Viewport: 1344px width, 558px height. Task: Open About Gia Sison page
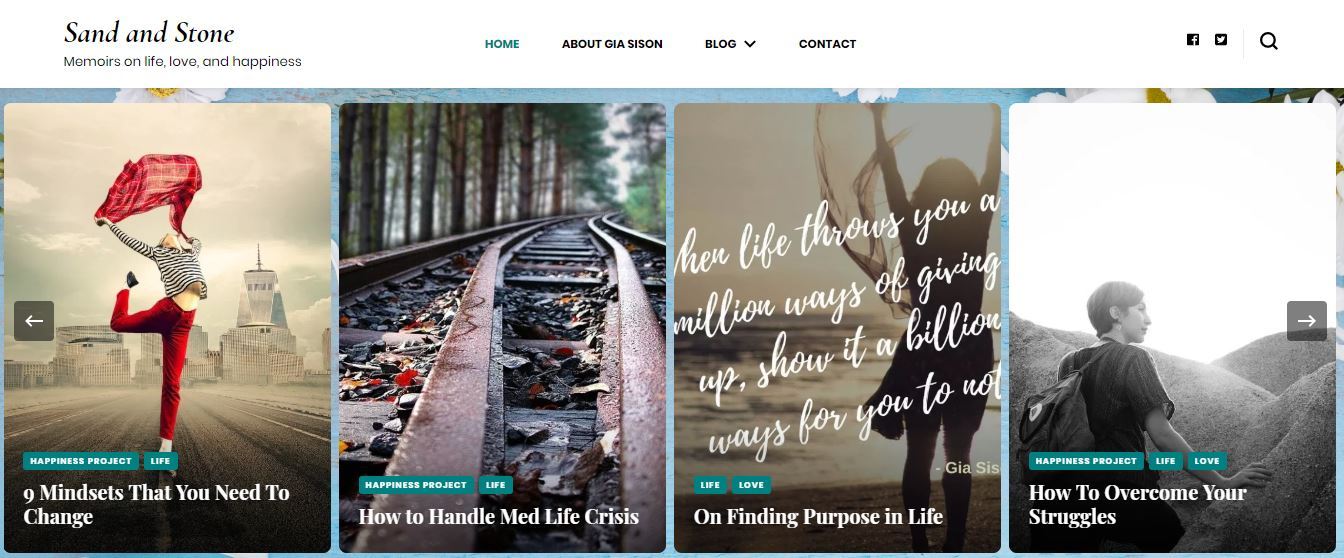[x=612, y=44]
